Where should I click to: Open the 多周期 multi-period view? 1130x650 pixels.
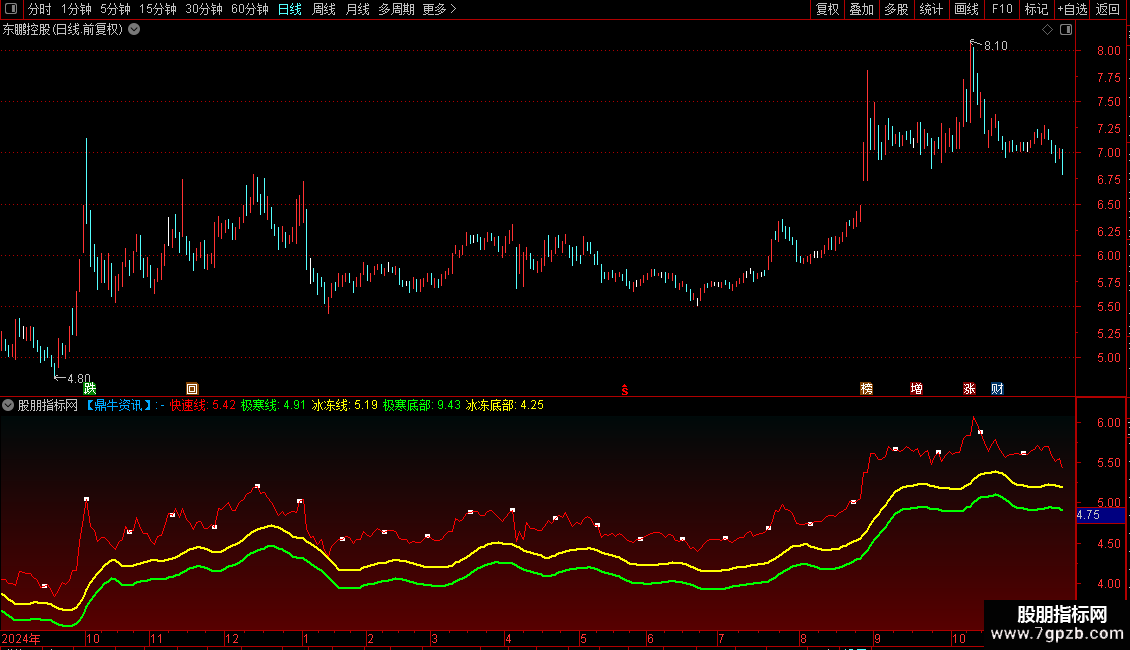coord(396,9)
